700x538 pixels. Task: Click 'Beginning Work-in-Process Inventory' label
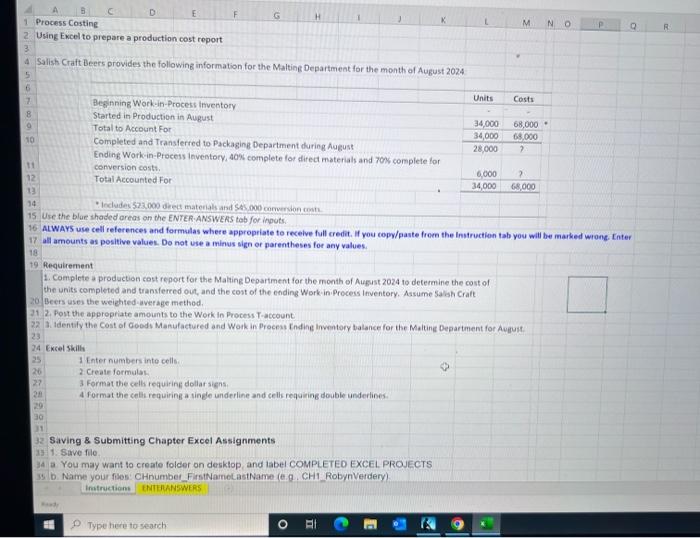[x=164, y=104]
